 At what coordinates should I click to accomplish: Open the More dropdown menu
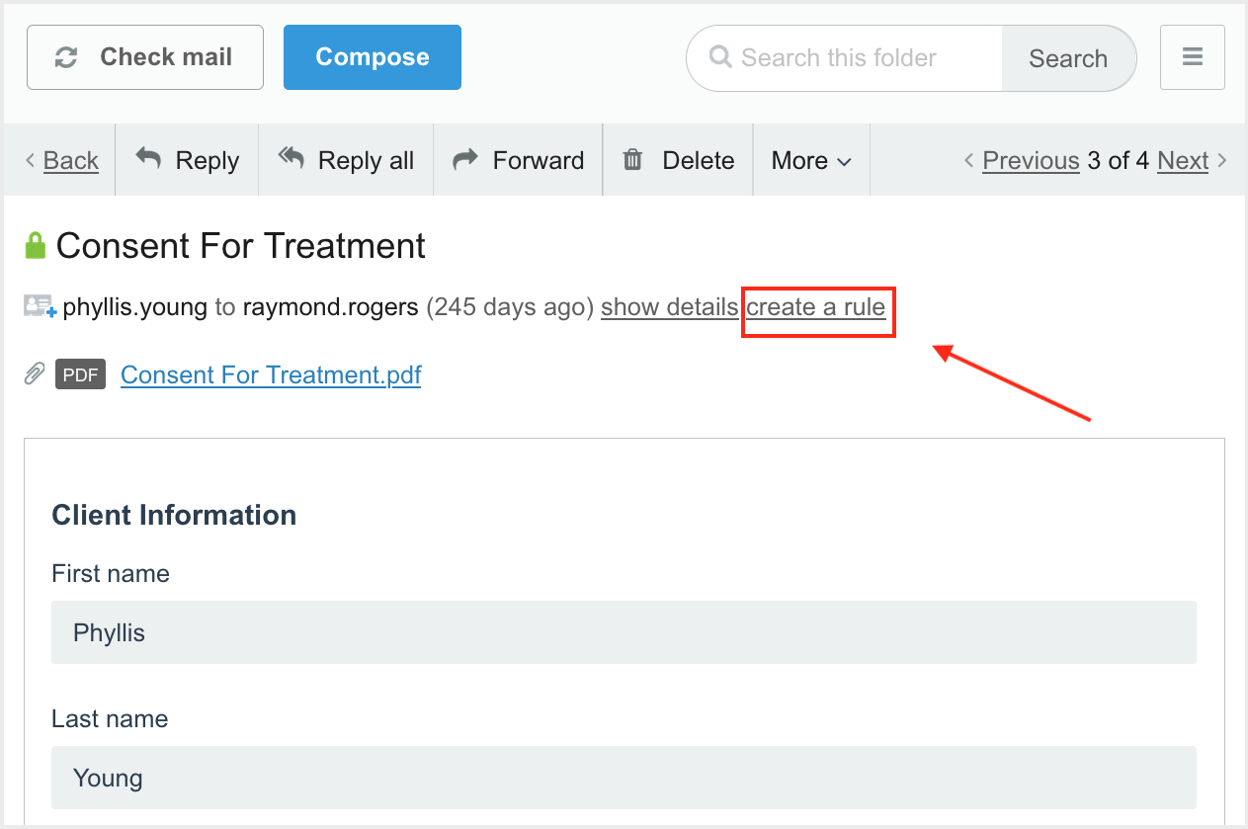click(x=810, y=159)
